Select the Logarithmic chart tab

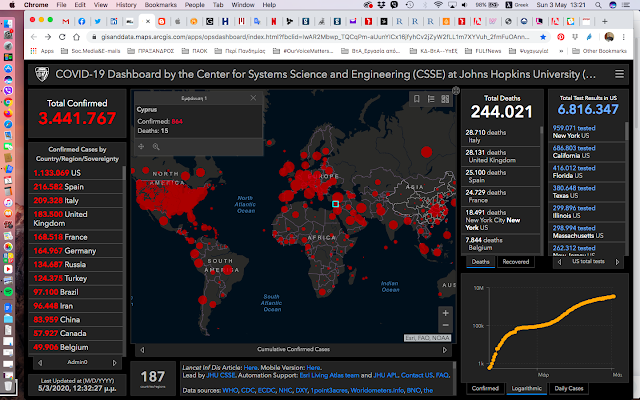(527, 388)
